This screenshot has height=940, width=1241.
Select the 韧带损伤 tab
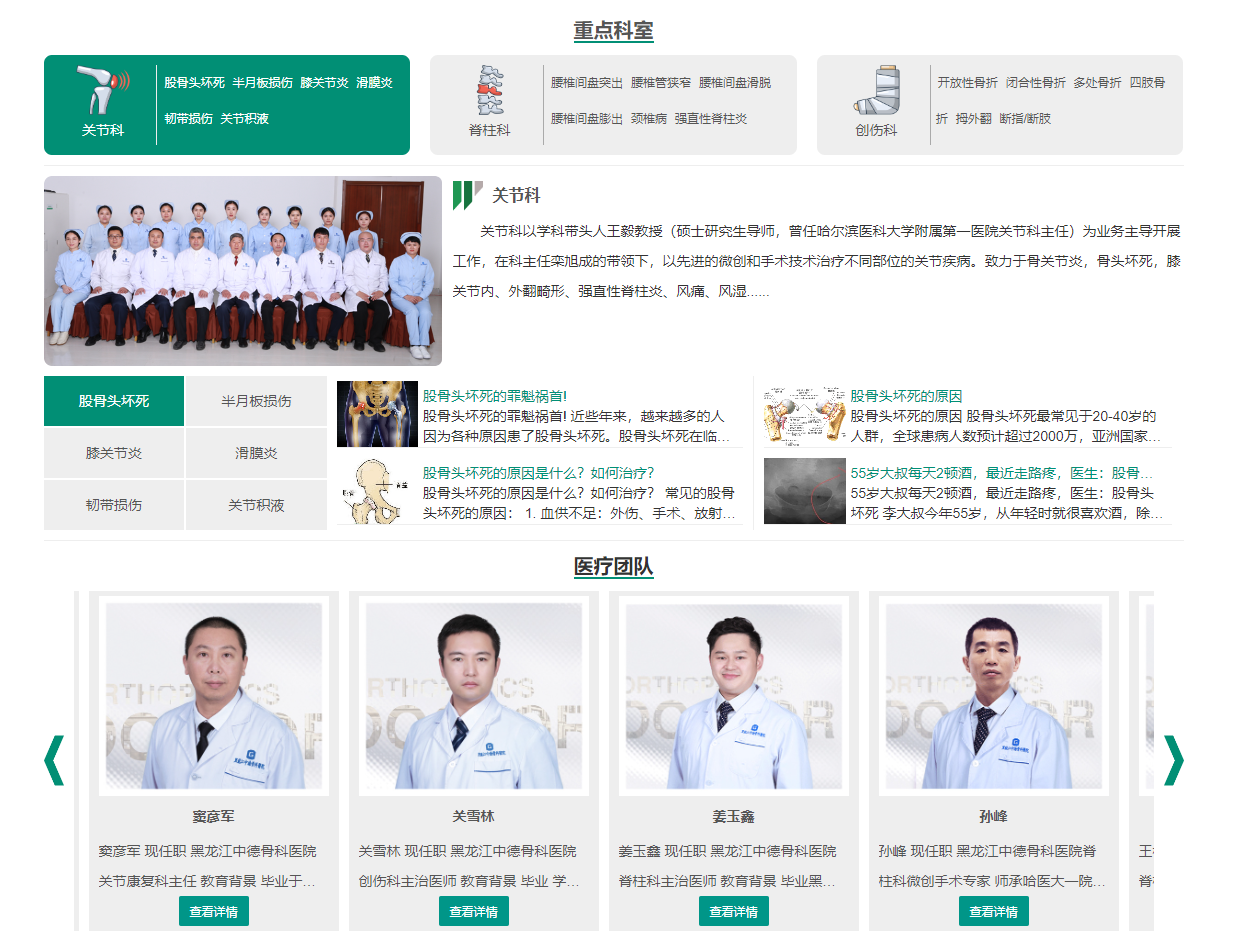coord(114,505)
